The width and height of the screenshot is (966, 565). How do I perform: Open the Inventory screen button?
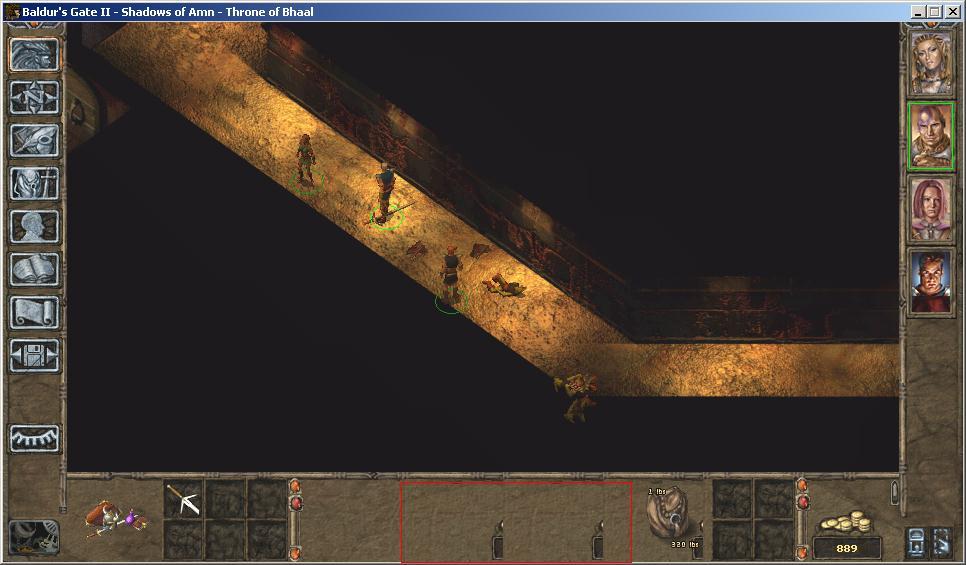(x=34, y=184)
